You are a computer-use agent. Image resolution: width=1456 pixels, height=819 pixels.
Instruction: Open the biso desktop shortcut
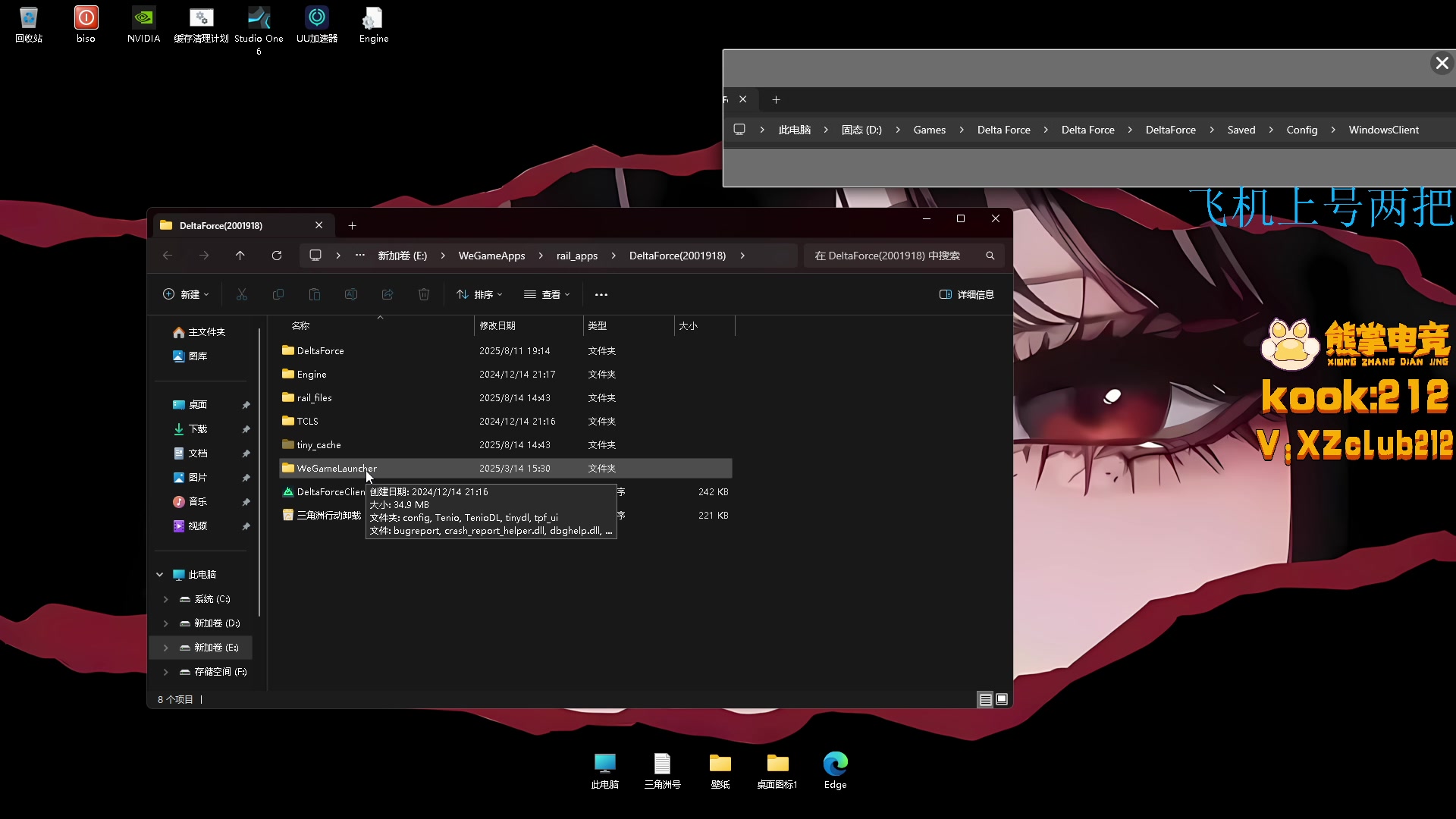point(86,24)
